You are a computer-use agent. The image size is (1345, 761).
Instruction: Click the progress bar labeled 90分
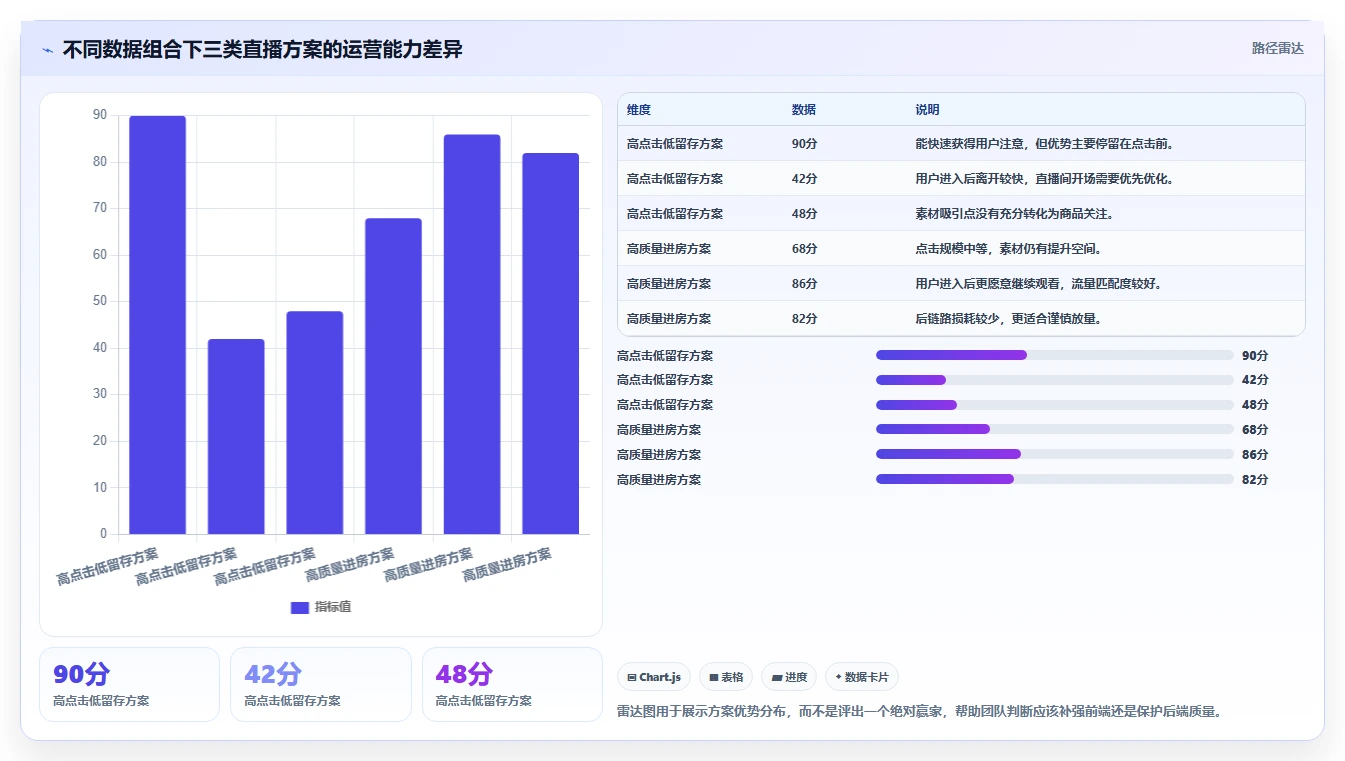pos(1055,355)
